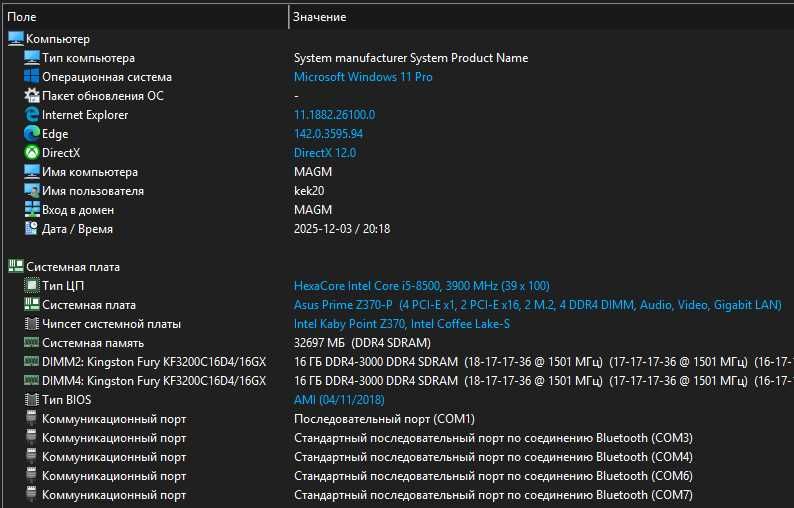Screen dimensions: 794x508
Task: Click the Чипсет системной платы chip icon
Action: (x=32, y=324)
